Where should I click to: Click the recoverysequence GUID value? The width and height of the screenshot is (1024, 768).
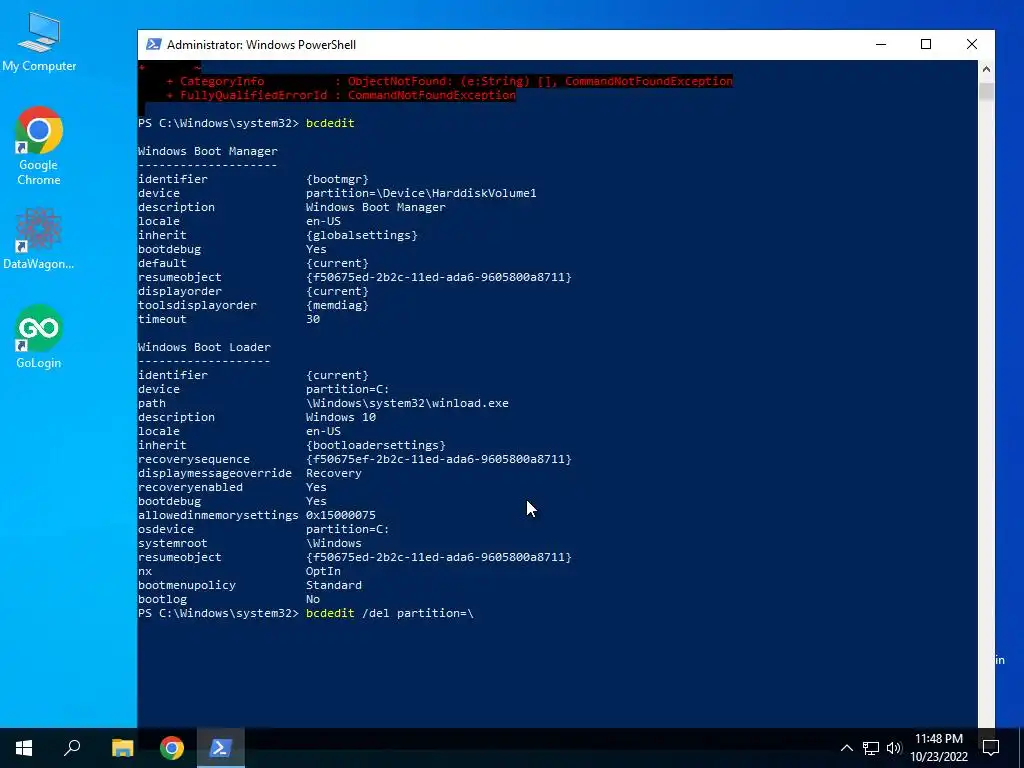point(439,459)
